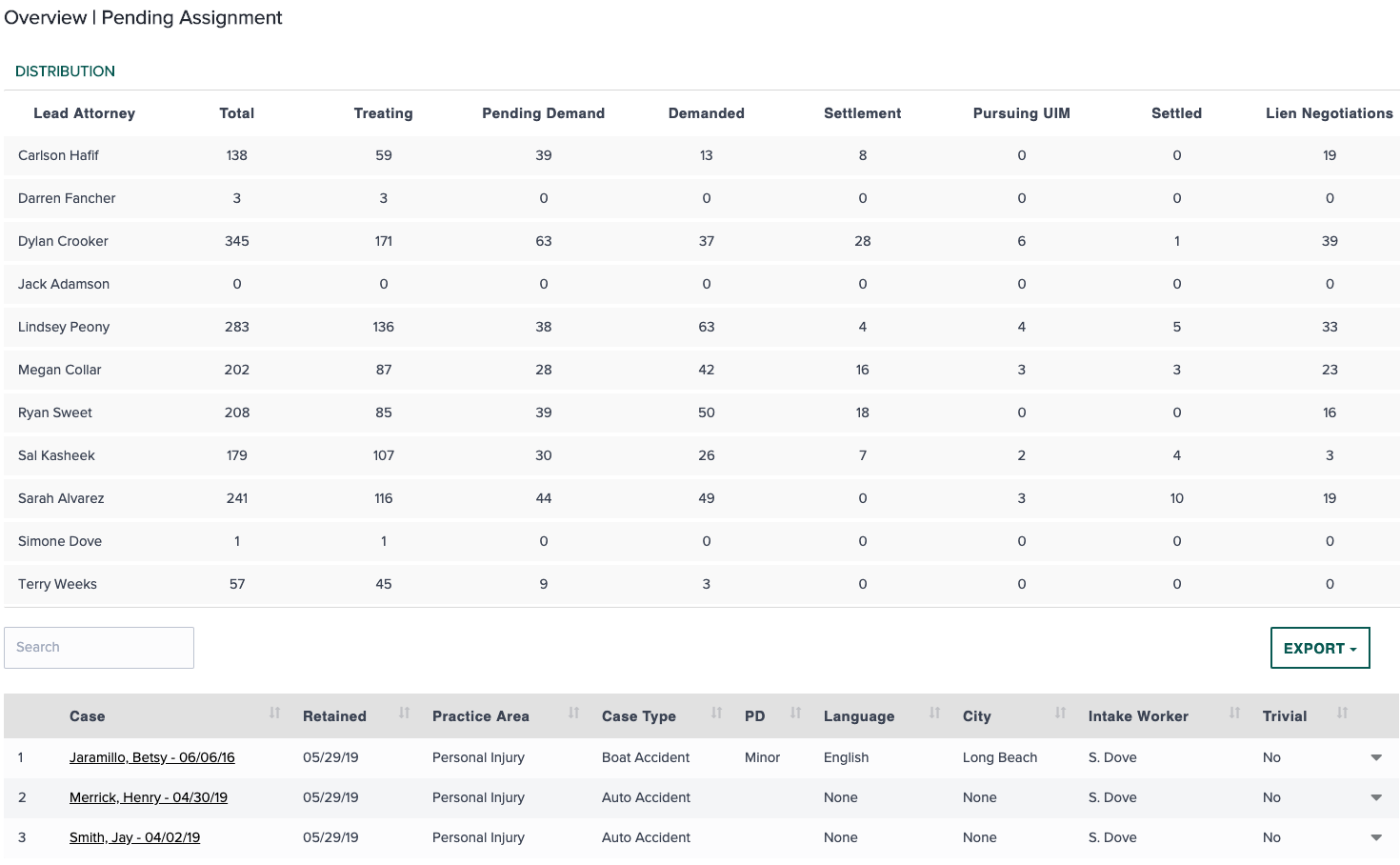
Task: Select Lindsey Peony's total of 283
Action: [x=237, y=327]
